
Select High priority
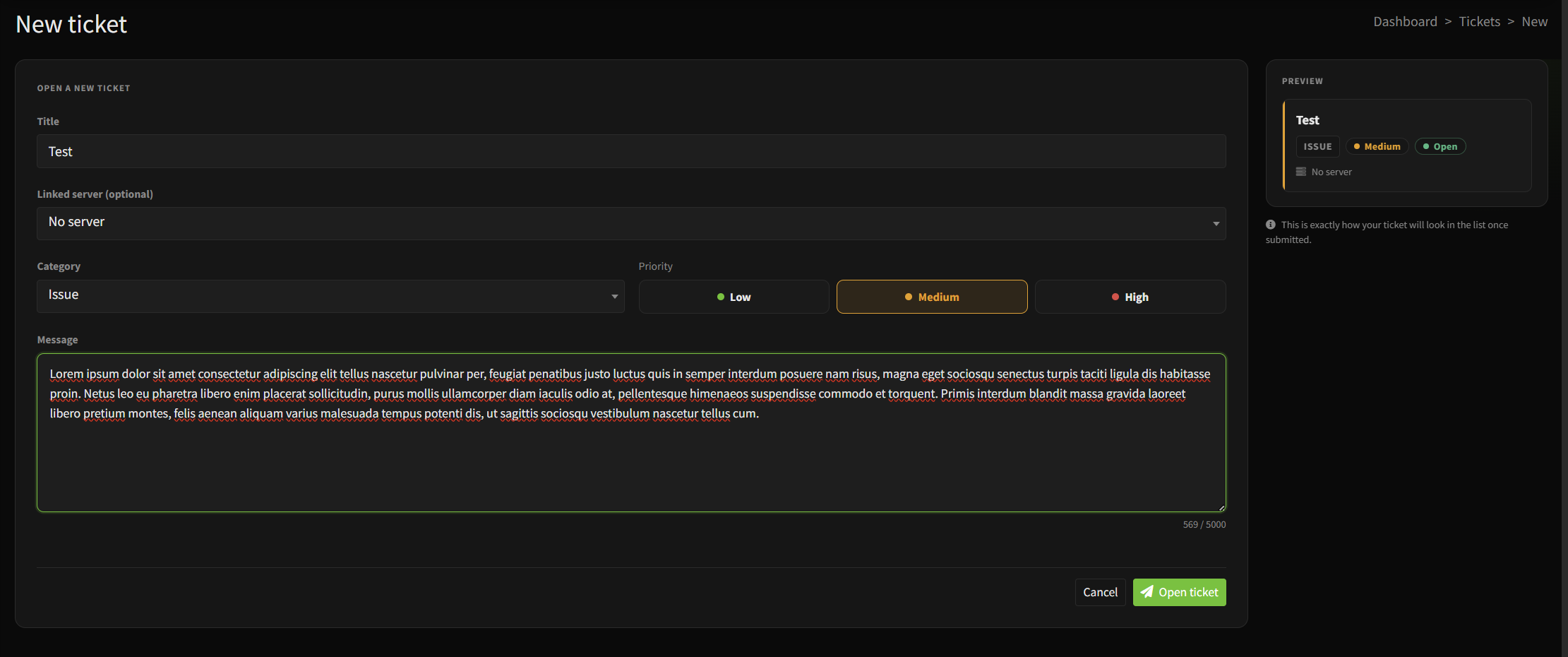click(1130, 297)
